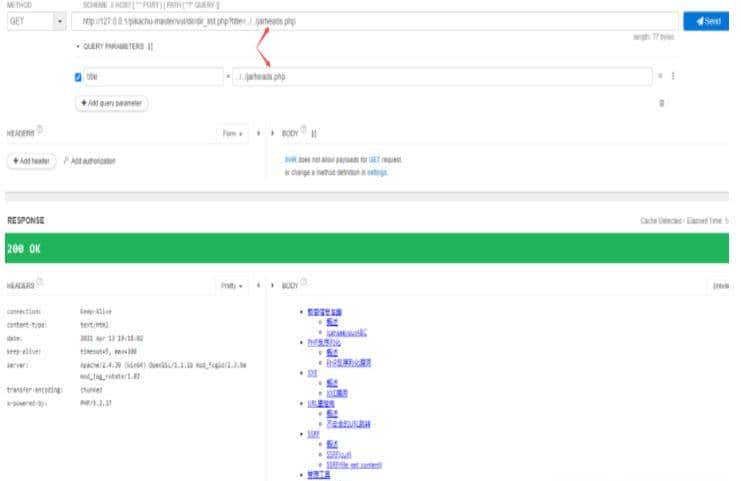Expand response body panel right arrow
Screen dimensions: 741x481
click(x=272, y=285)
